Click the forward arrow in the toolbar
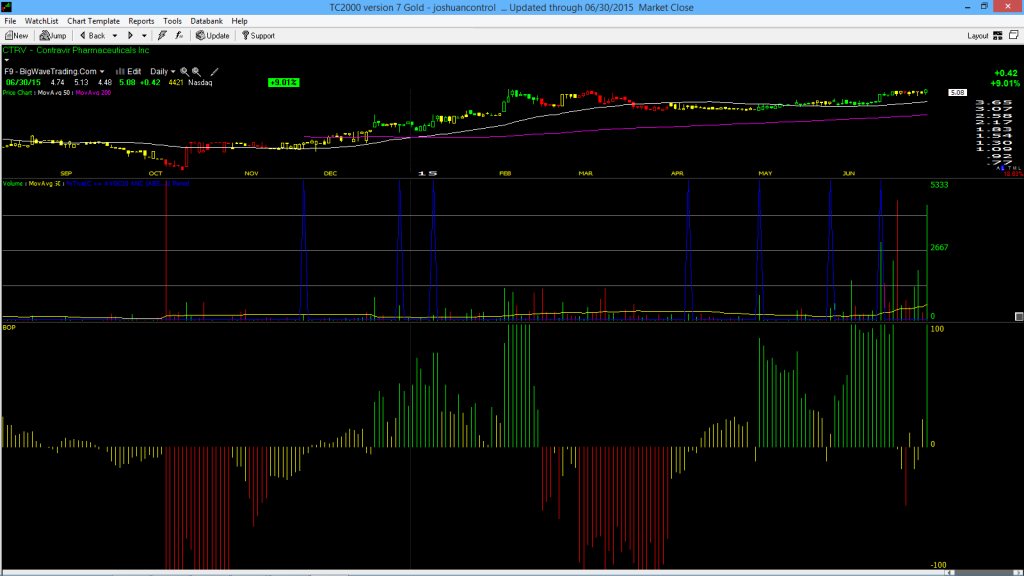This screenshot has width=1024, height=576. [130, 36]
